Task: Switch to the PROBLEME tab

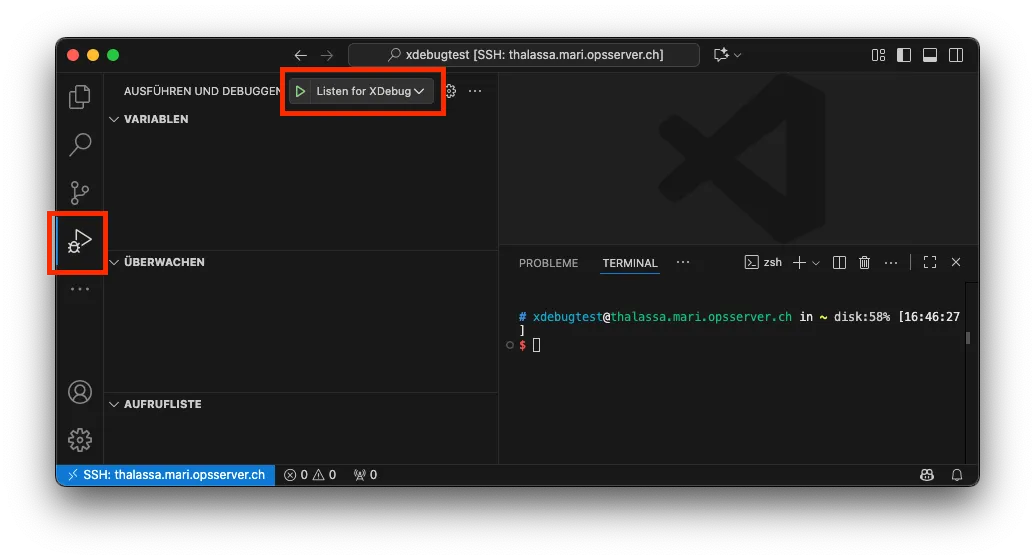Action: coord(549,263)
